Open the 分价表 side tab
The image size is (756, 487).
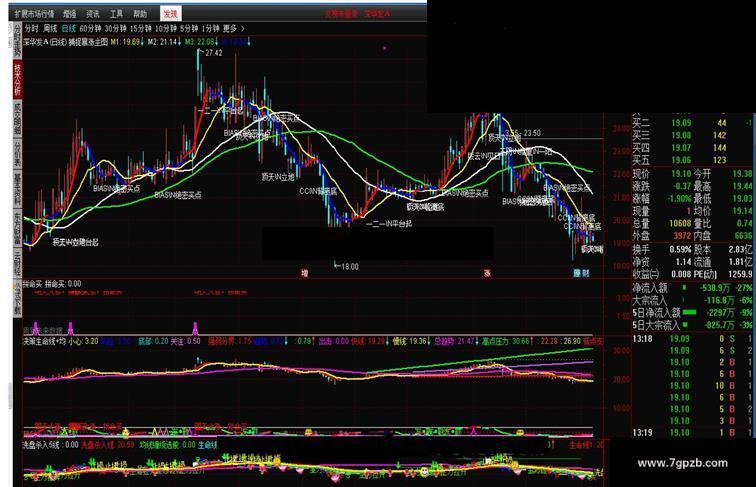coord(17,154)
